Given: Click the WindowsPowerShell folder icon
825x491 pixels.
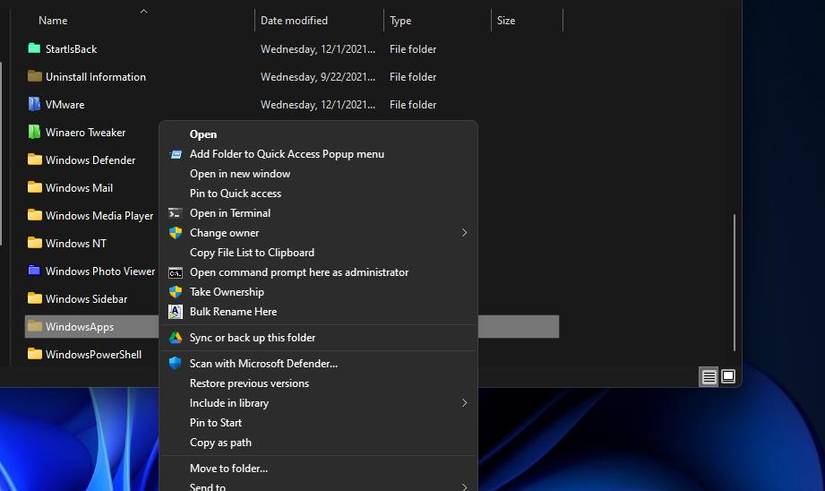Looking at the screenshot, I should tap(34, 354).
